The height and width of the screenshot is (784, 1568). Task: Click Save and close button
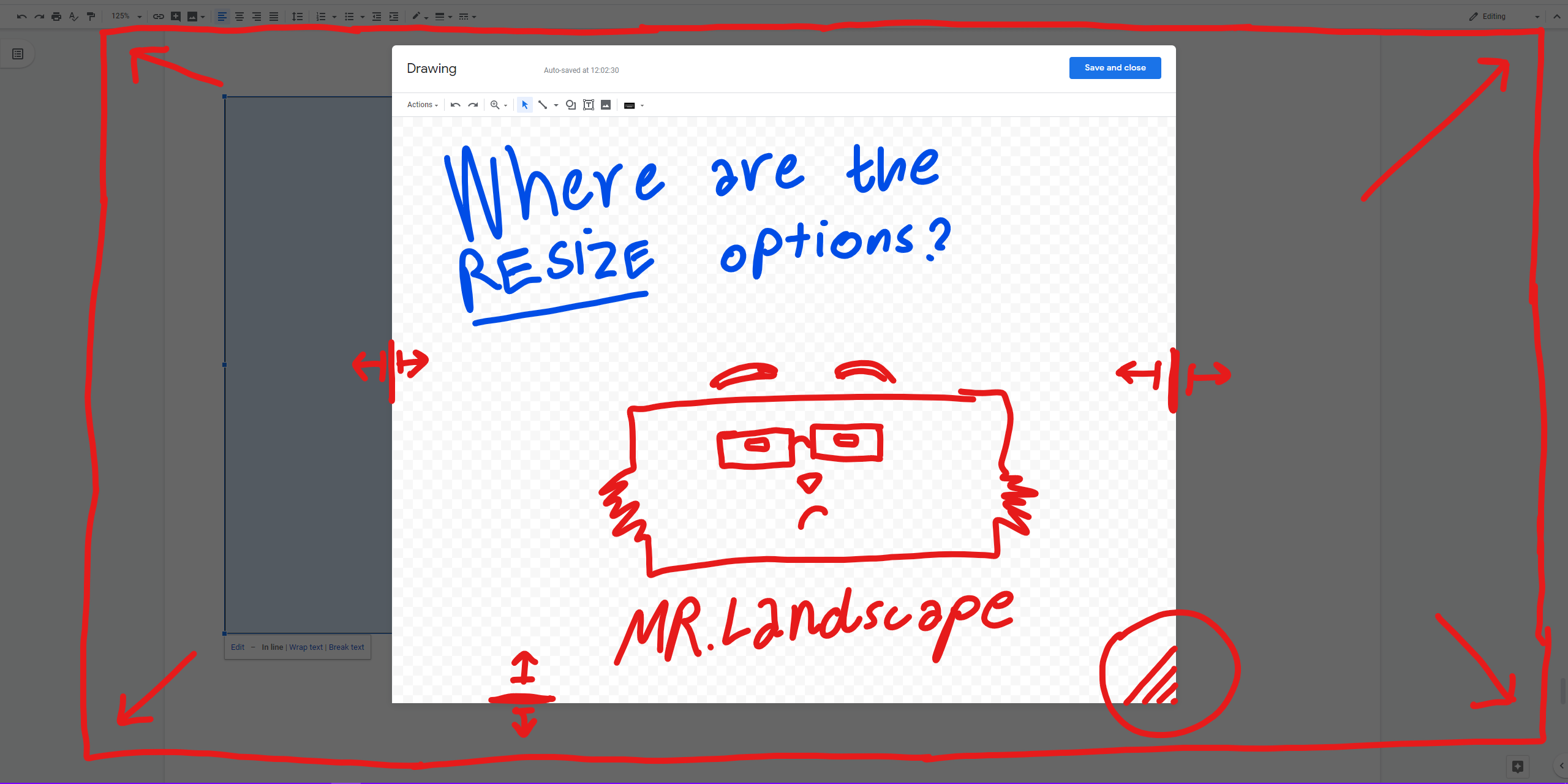tap(1115, 67)
